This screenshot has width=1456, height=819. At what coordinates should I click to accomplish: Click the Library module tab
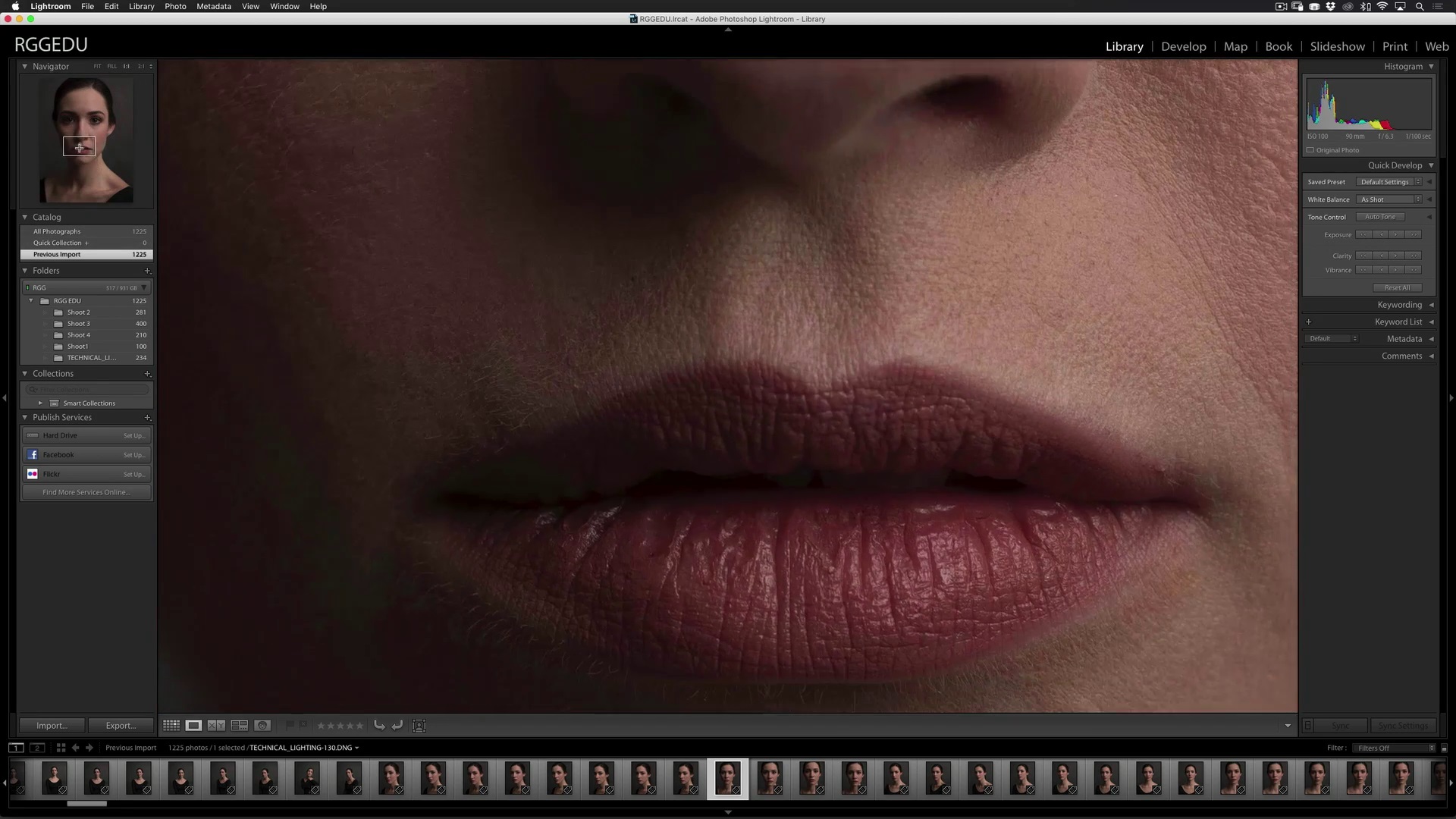(x=1124, y=46)
